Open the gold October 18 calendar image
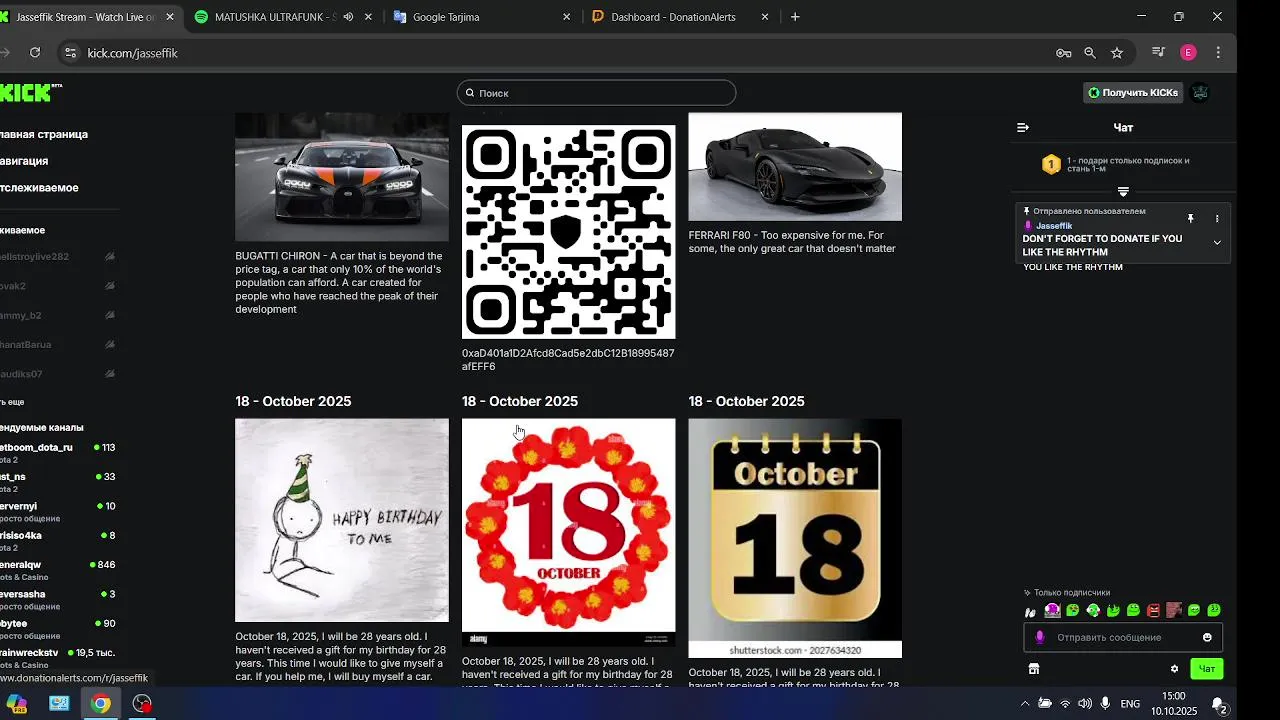This screenshot has height=720, width=1280. coord(795,538)
